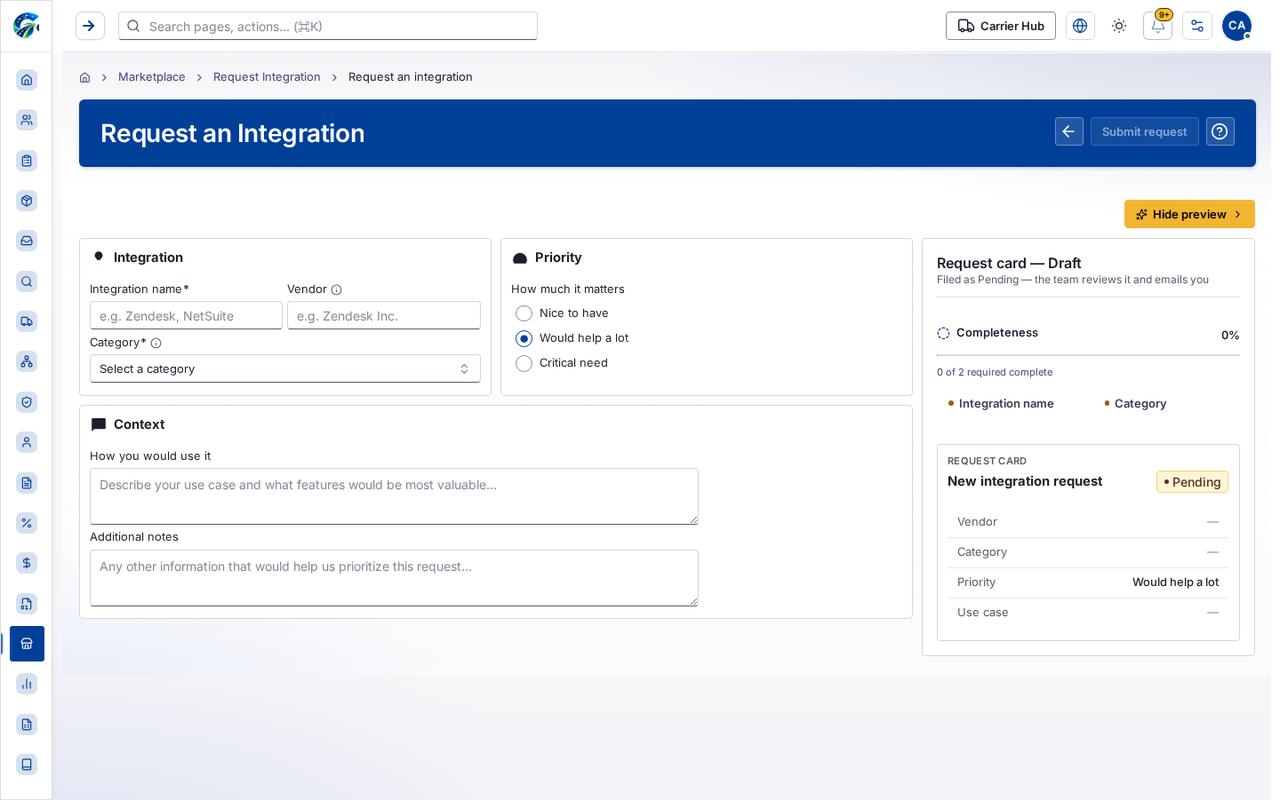Open the truck icon in the sidebar
Viewport: 1280px width, 800px height.
click(27, 321)
